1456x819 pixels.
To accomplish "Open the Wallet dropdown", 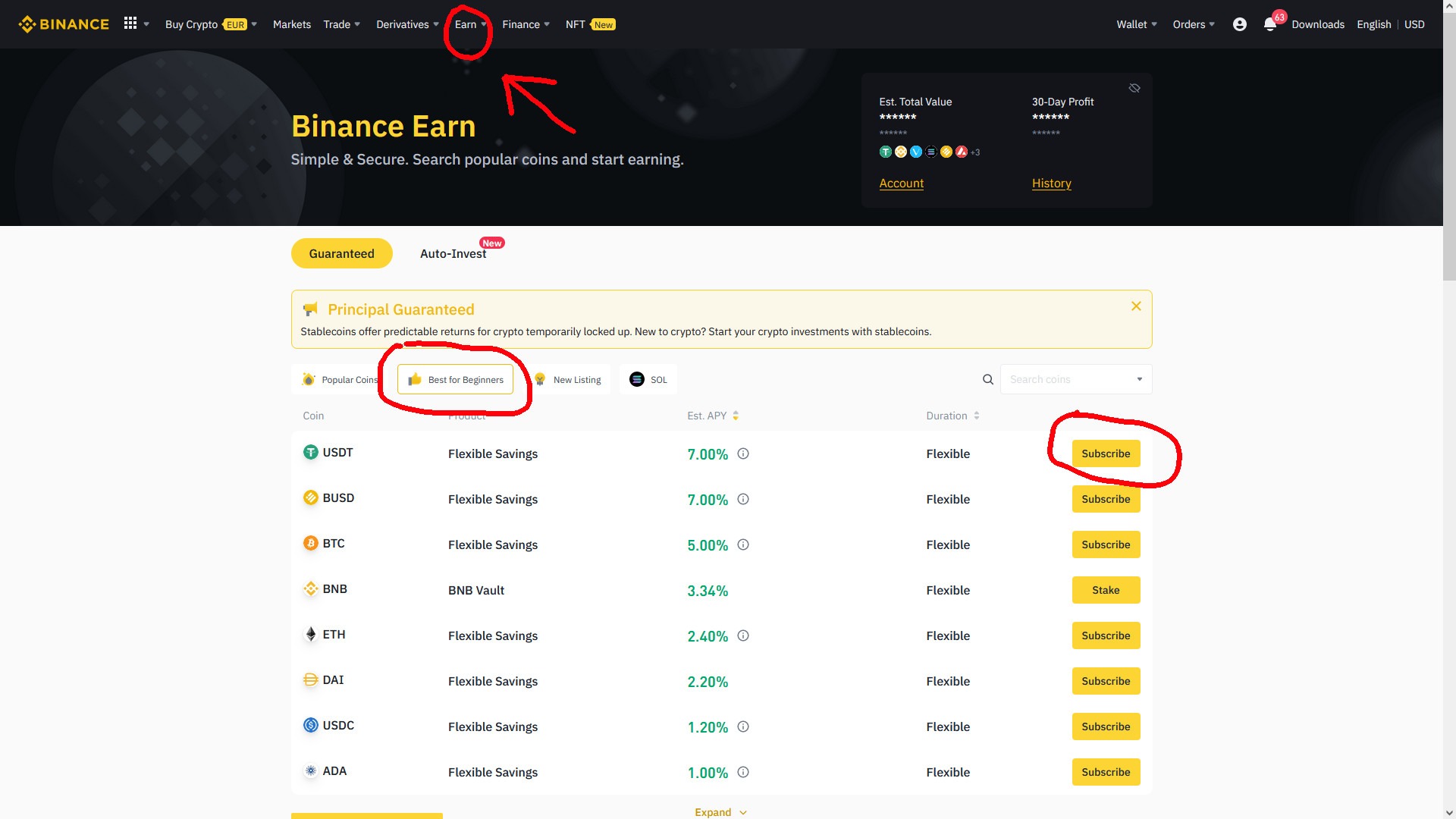I will pos(1137,24).
